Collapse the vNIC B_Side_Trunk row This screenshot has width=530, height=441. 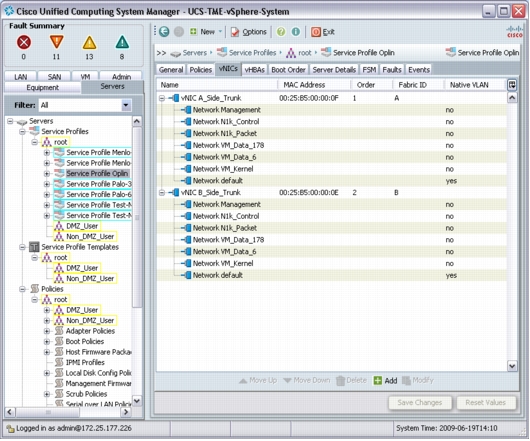(x=162, y=193)
